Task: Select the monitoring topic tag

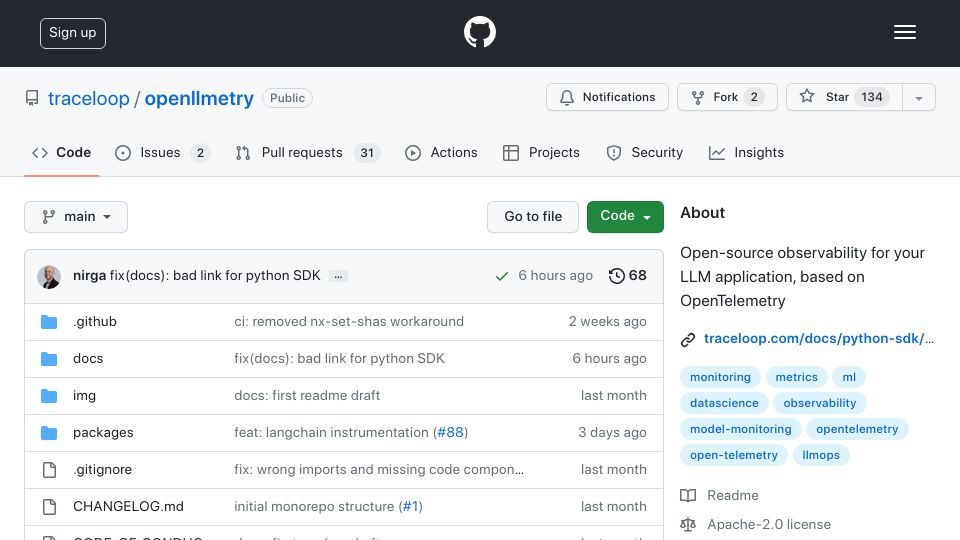Action: [x=720, y=377]
